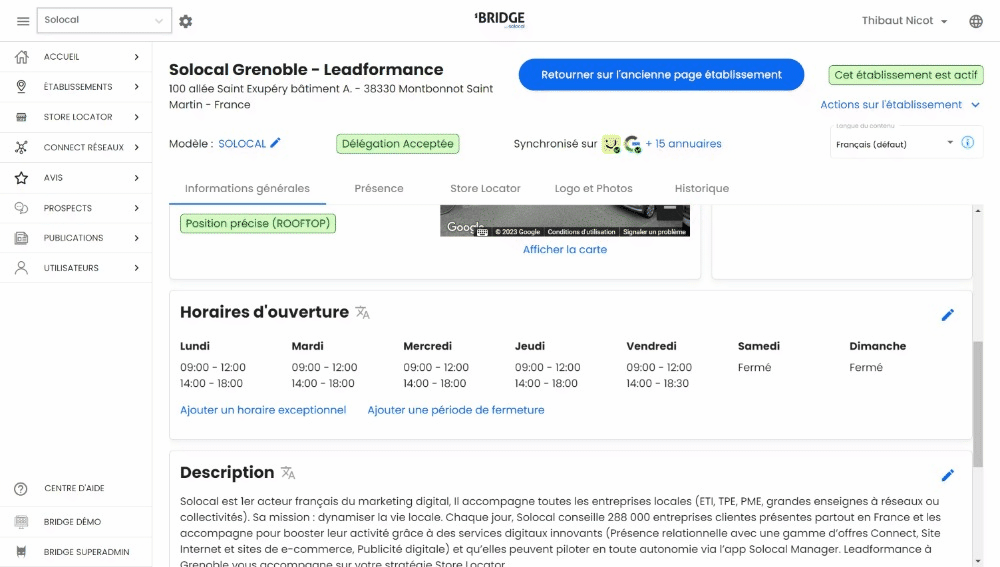Click Afficher la carte link
Viewport: 1000px width, 567px height.
565,249
